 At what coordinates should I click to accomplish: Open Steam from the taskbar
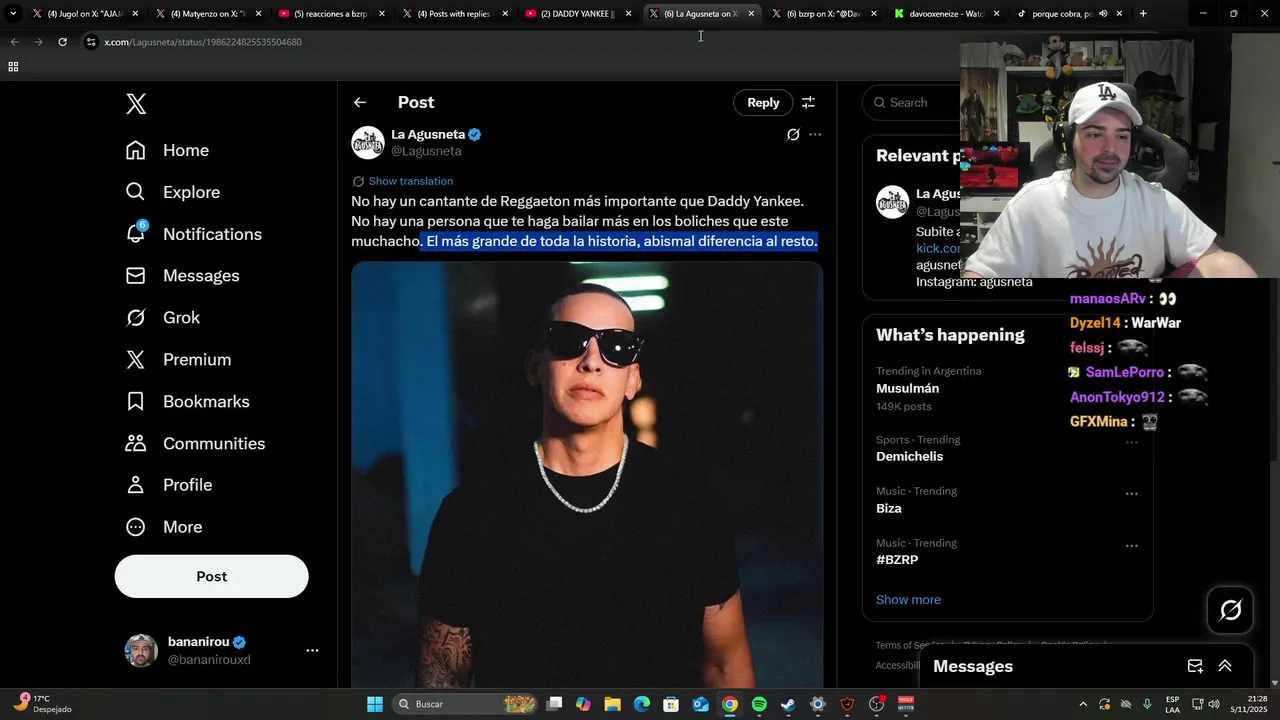click(788, 704)
